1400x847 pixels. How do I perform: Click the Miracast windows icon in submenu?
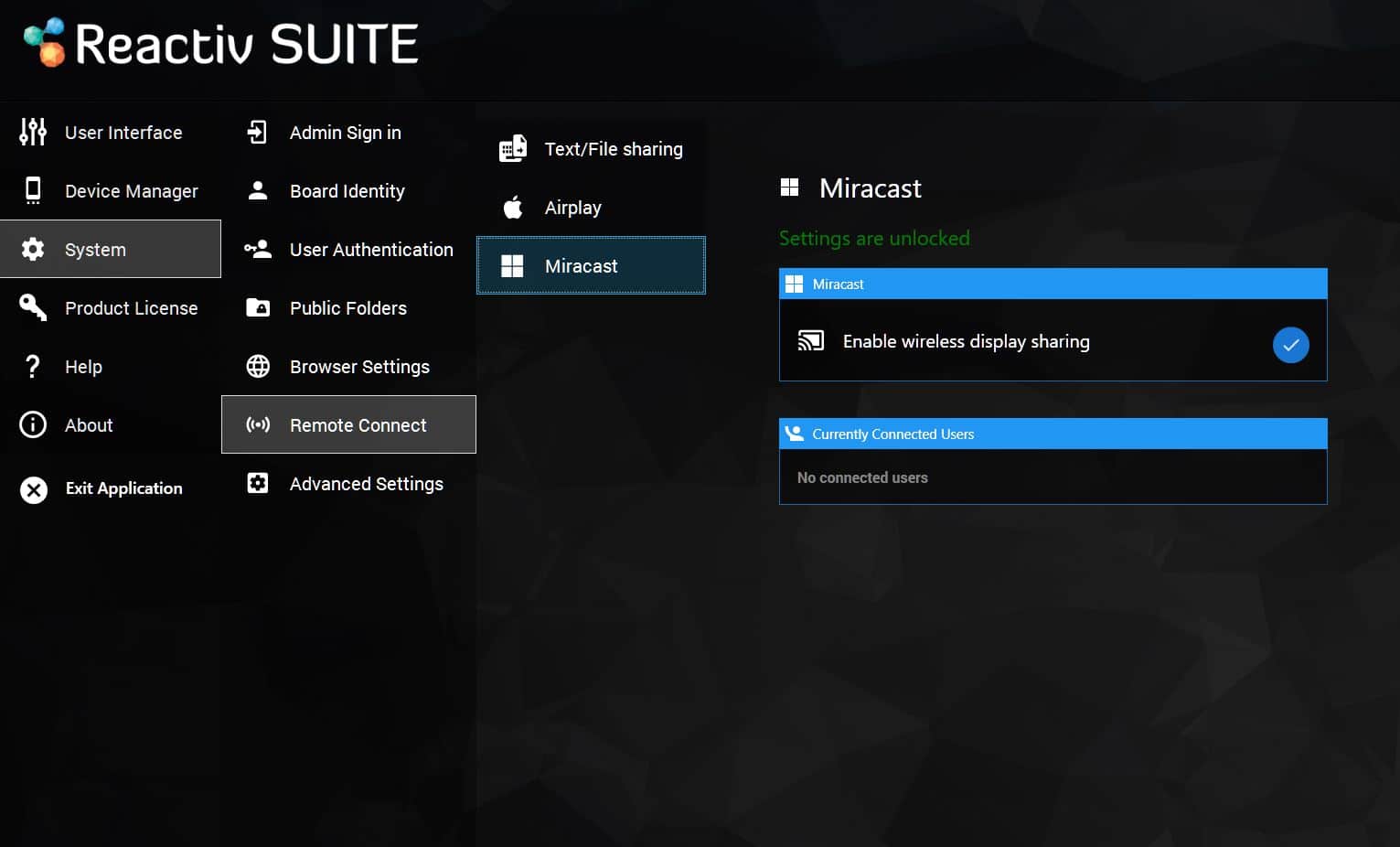pyautogui.click(x=512, y=265)
